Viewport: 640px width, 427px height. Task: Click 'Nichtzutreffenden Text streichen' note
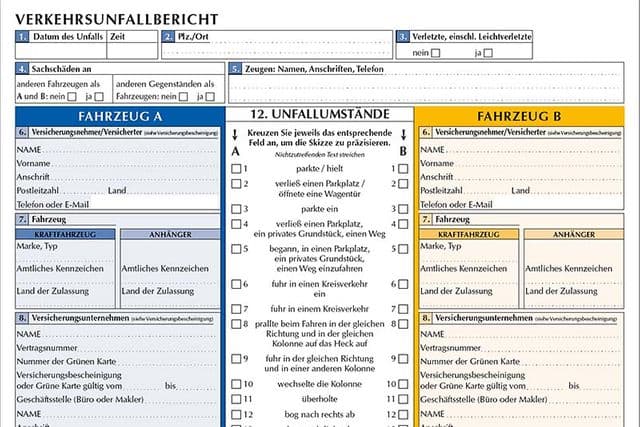point(320,155)
